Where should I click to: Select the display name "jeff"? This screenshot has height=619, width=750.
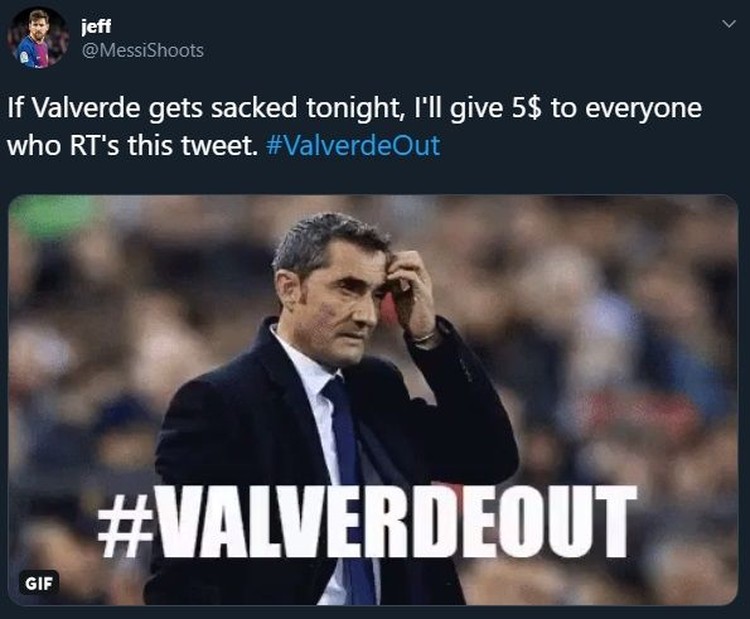pos(96,25)
